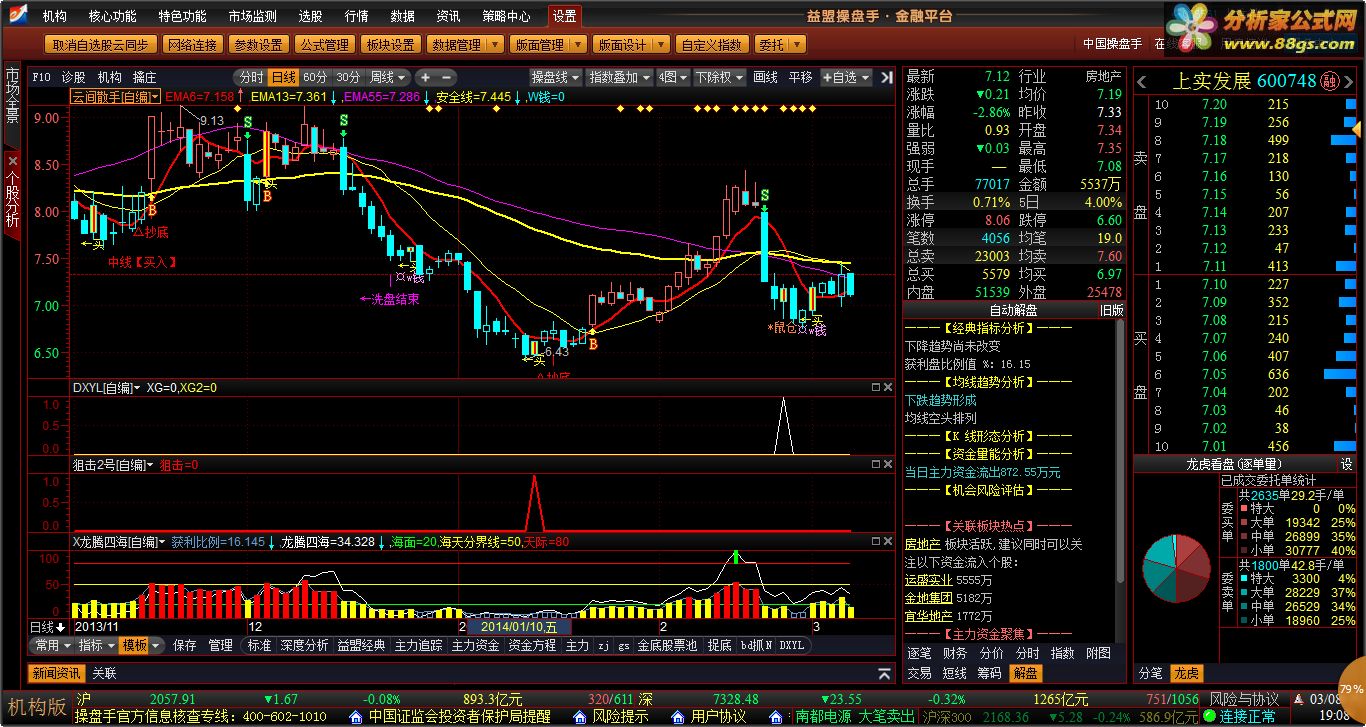This screenshot has width=1366, height=727.
Task: Click the 取消自选股云同步 button
Action: (x=102, y=45)
